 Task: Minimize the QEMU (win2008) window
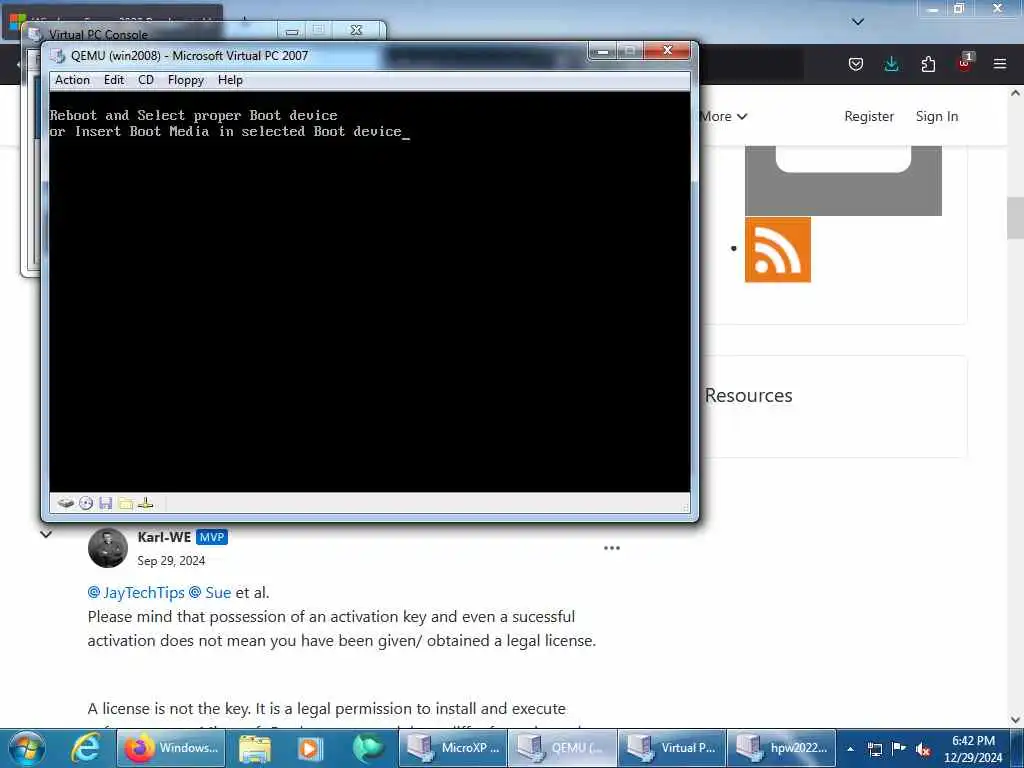pos(603,51)
